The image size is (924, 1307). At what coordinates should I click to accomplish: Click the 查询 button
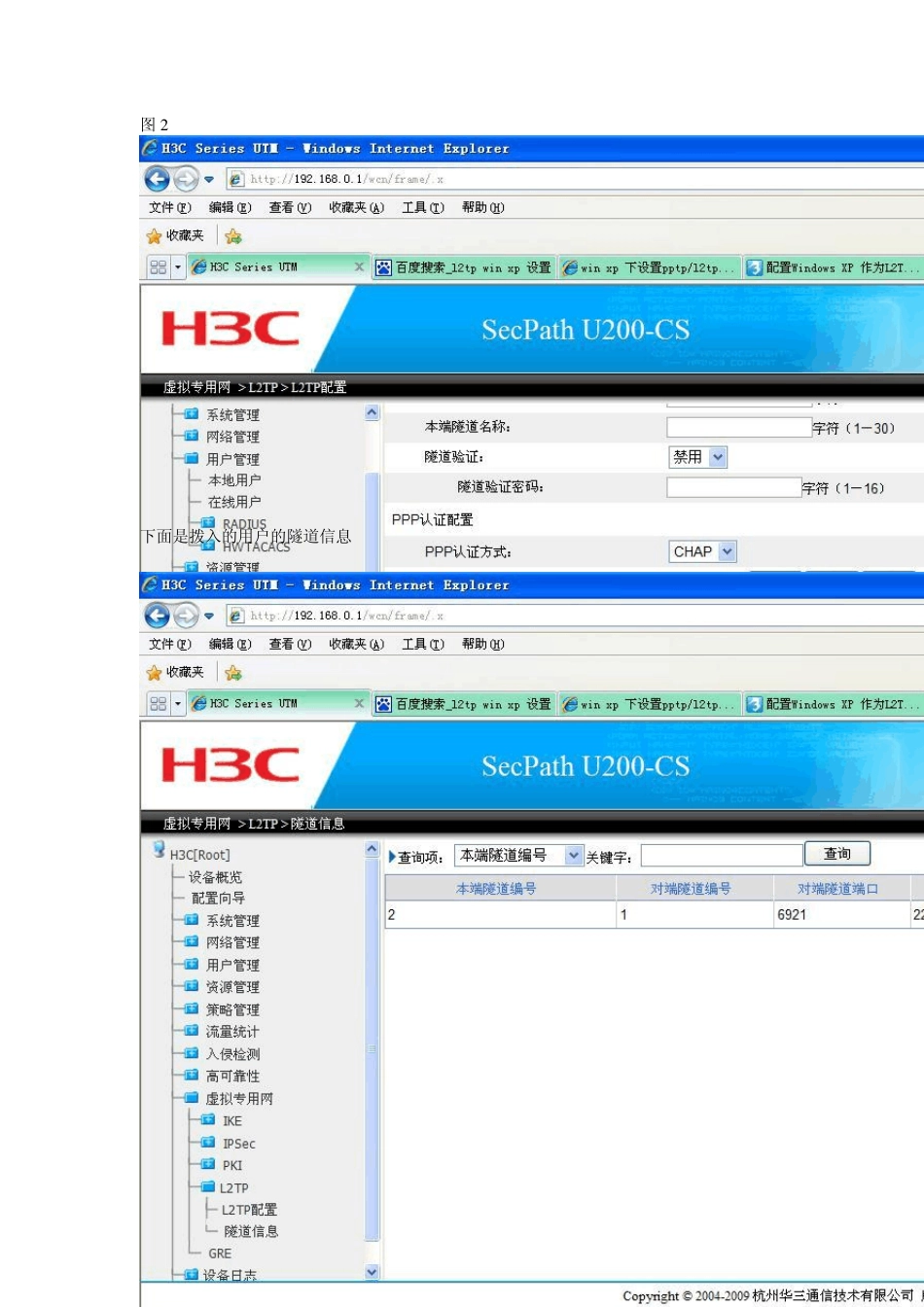837,854
